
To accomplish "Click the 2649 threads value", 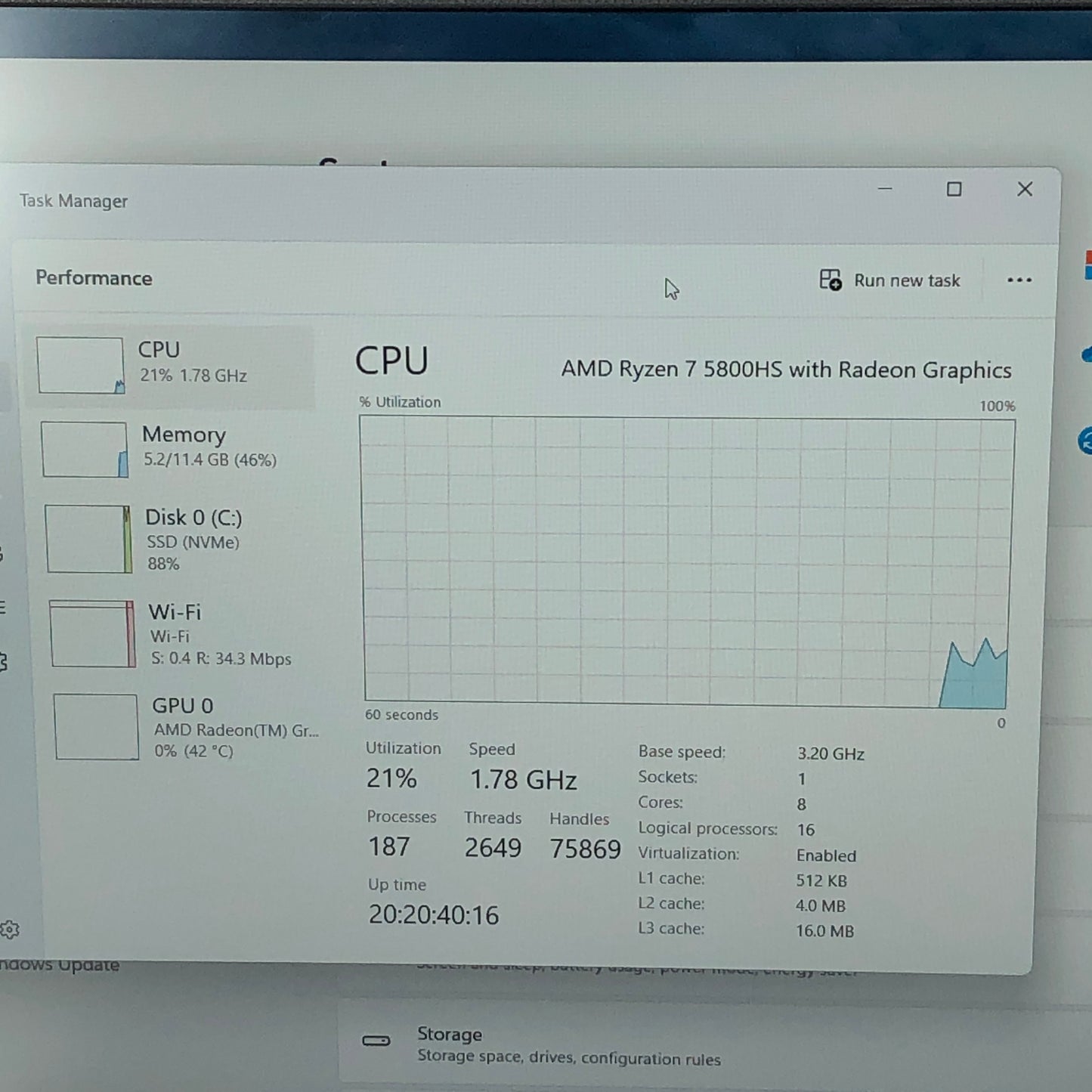I will 493,848.
